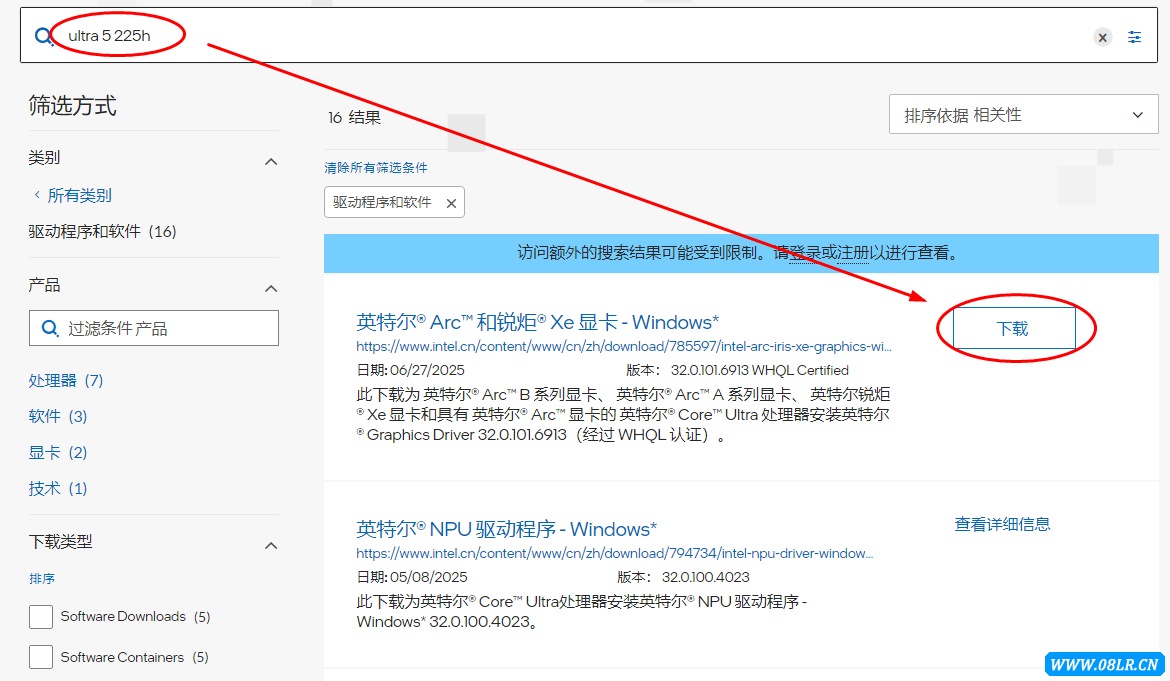Remove the 驱动程序和软件 filter chip
Screen dimensions: 1170x681
coord(451,203)
